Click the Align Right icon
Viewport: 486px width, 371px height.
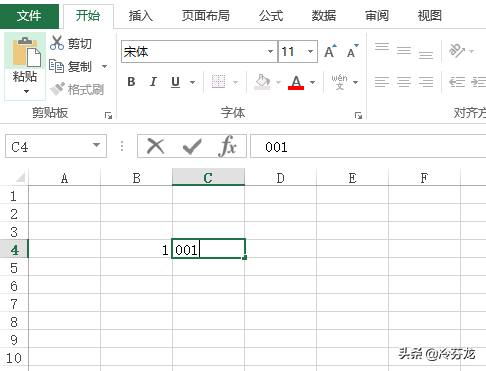[x=426, y=82]
